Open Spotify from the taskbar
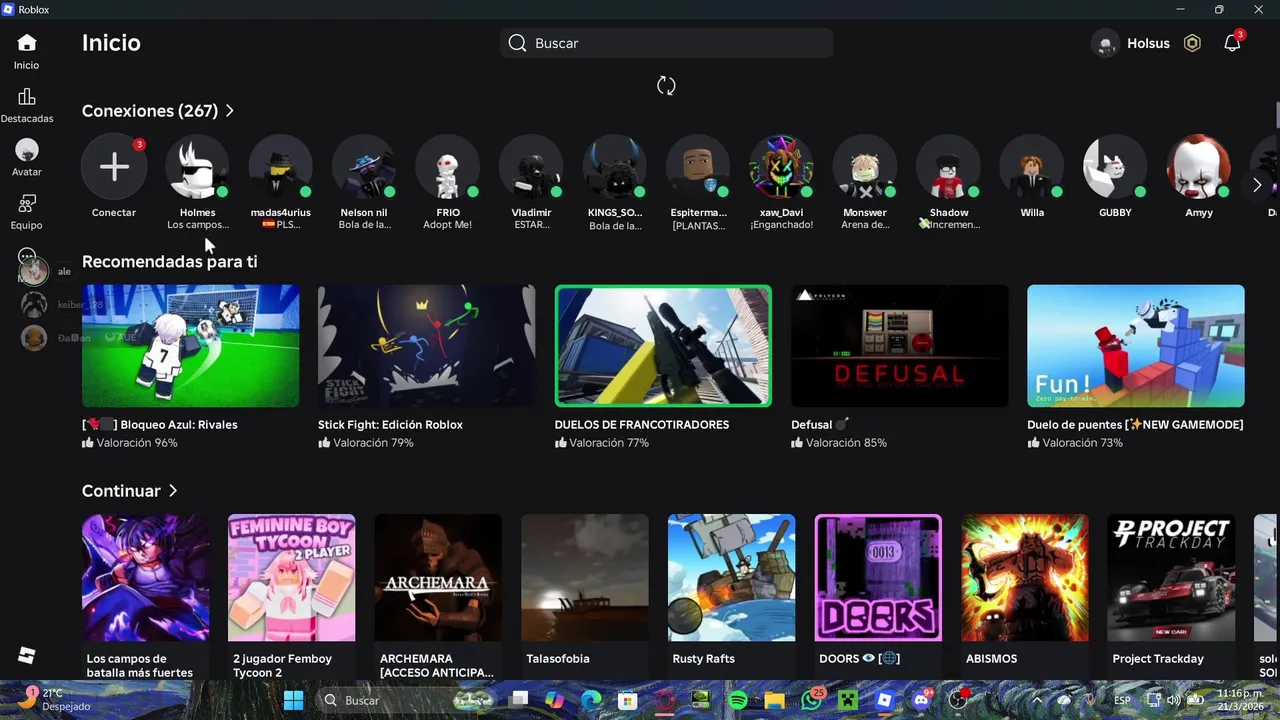The image size is (1280, 720). tap(738, 700)
